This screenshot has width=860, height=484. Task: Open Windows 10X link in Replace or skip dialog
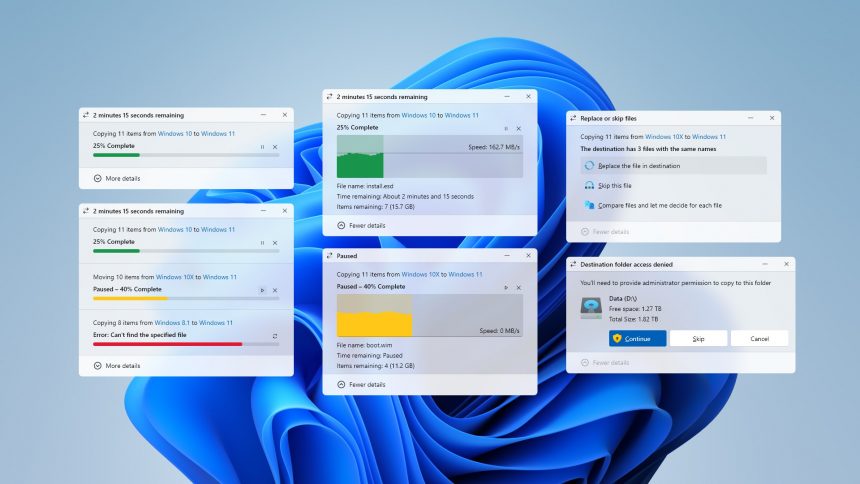click(664, 137)
